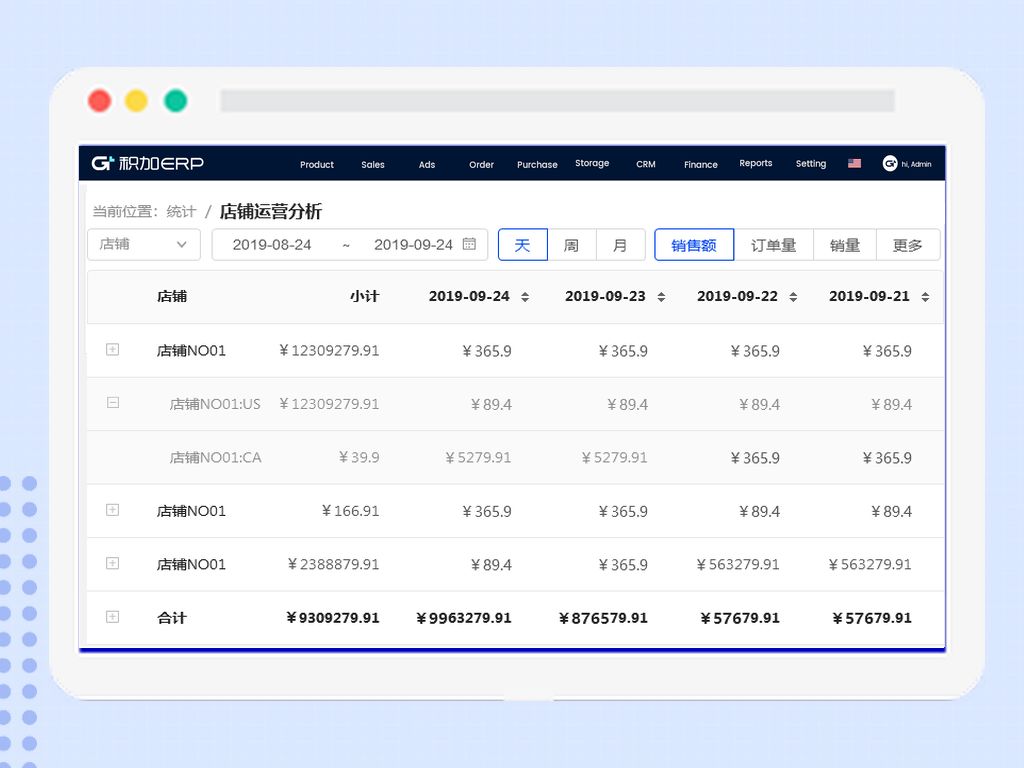
Task: Click the US flag language icon
Action: tap(854, 161)
